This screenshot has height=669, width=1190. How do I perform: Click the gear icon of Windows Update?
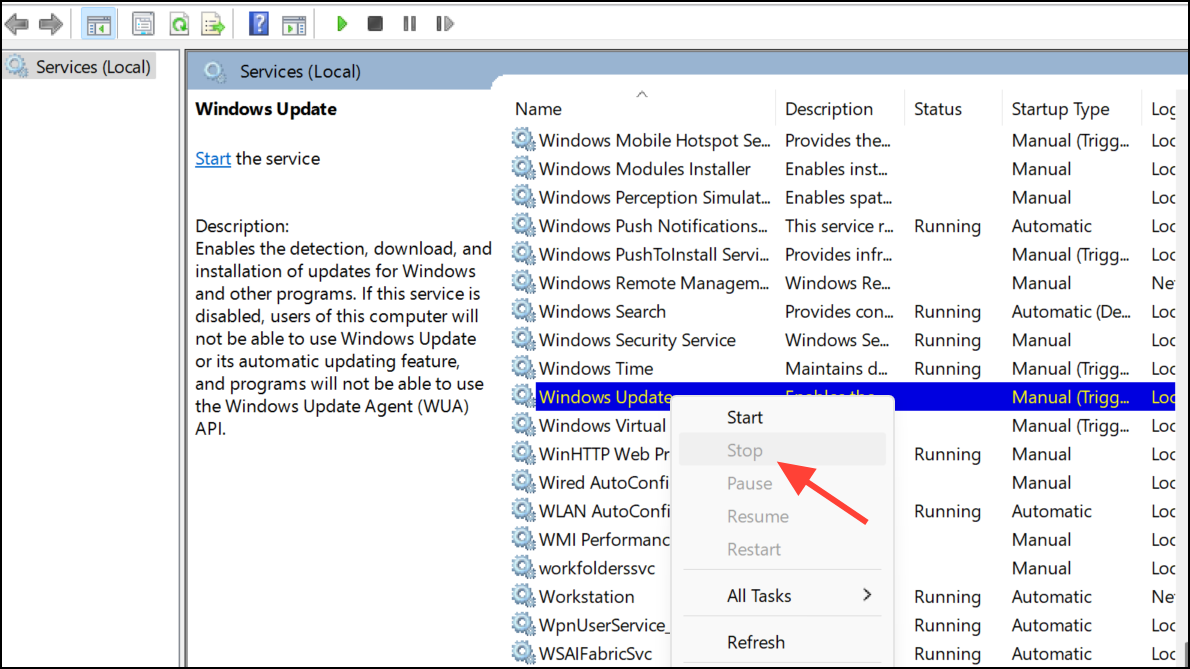pyautogui.click(x=523, y=396)
